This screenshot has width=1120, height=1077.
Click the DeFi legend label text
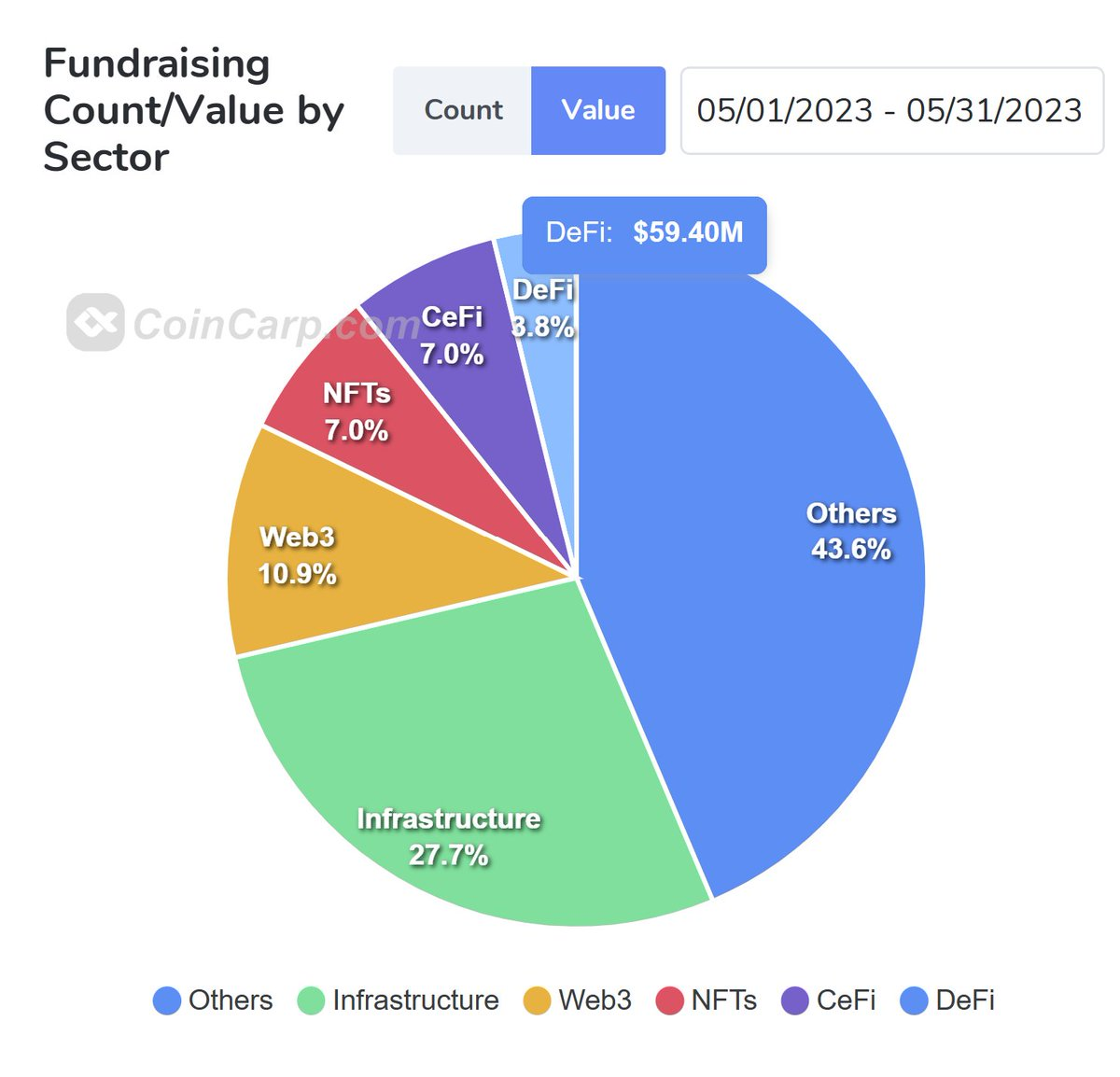[966, 1000]
